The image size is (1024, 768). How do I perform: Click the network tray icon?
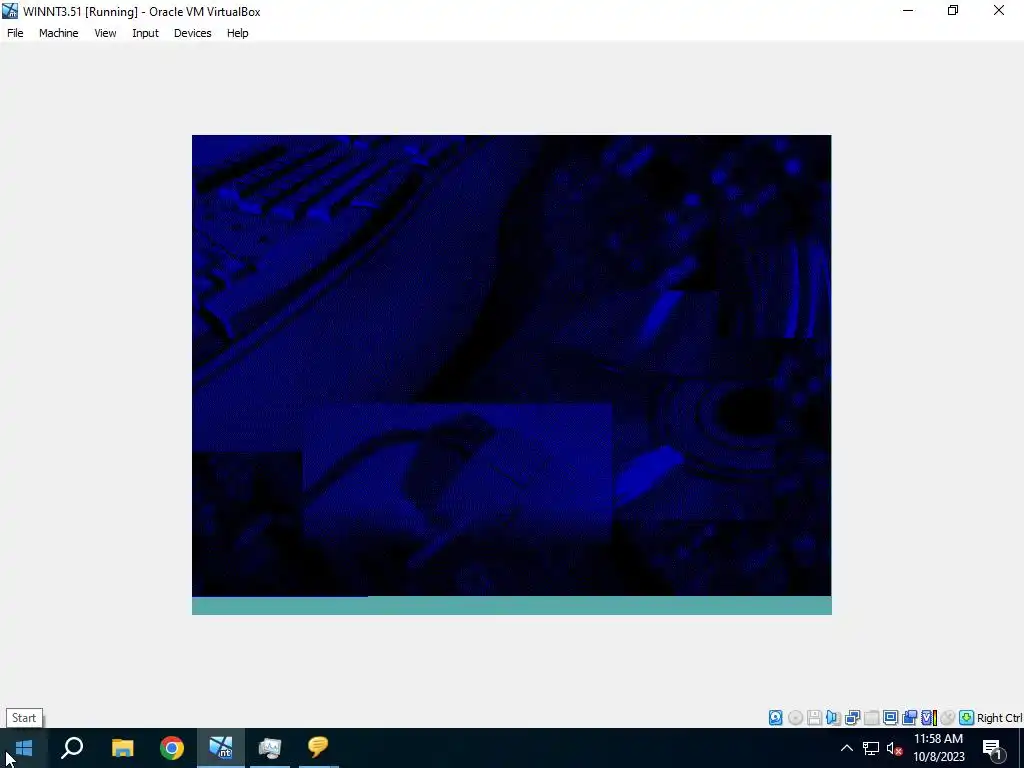coord(871,748)
